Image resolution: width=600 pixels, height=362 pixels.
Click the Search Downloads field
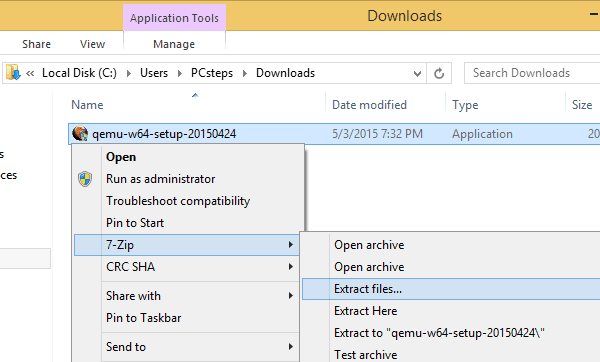coord(532,73)
